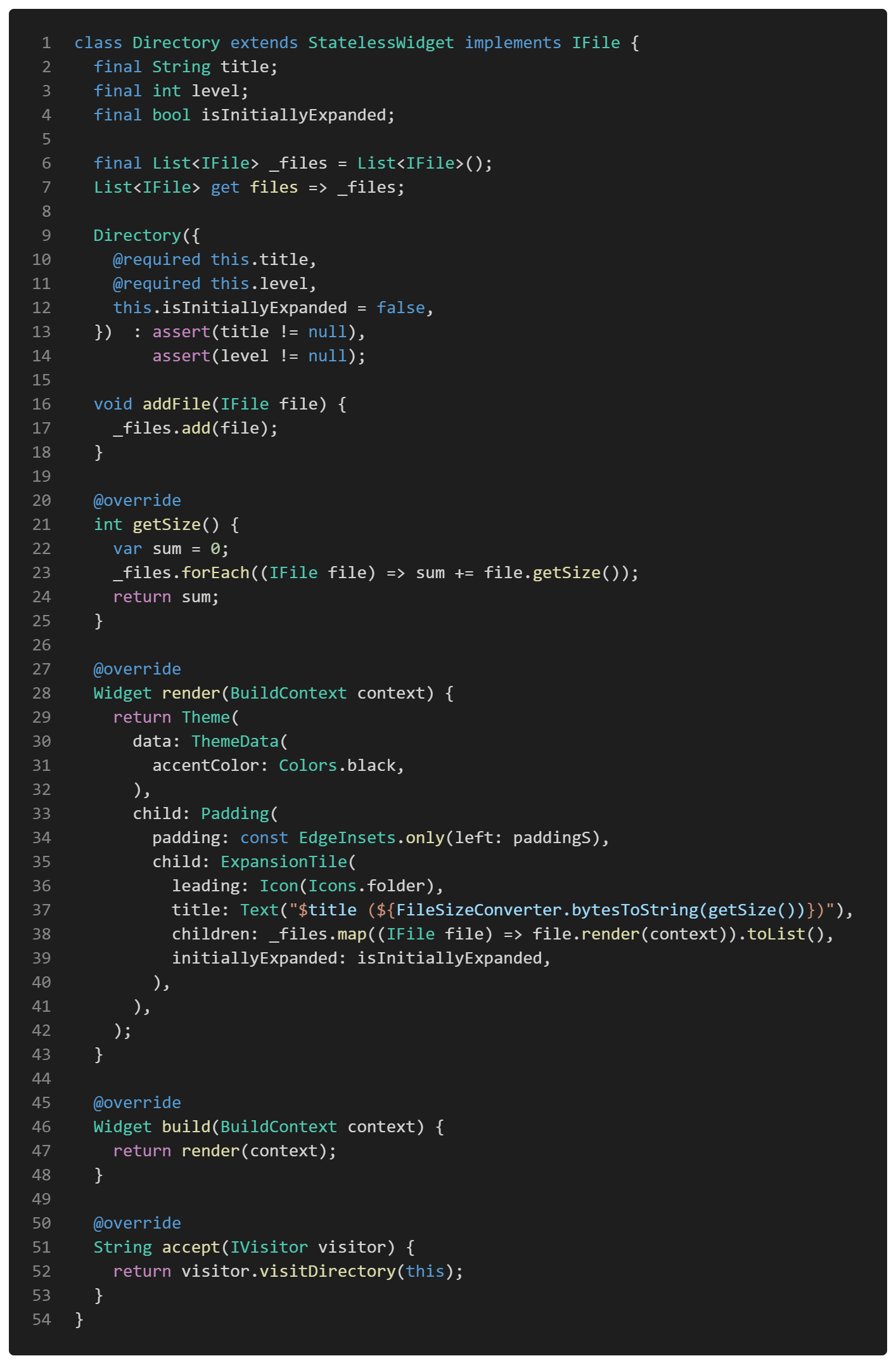This screenshot has height=1363, width=896.
Task: Click '@required' before this.level
Action: click(x=157, y=284)
